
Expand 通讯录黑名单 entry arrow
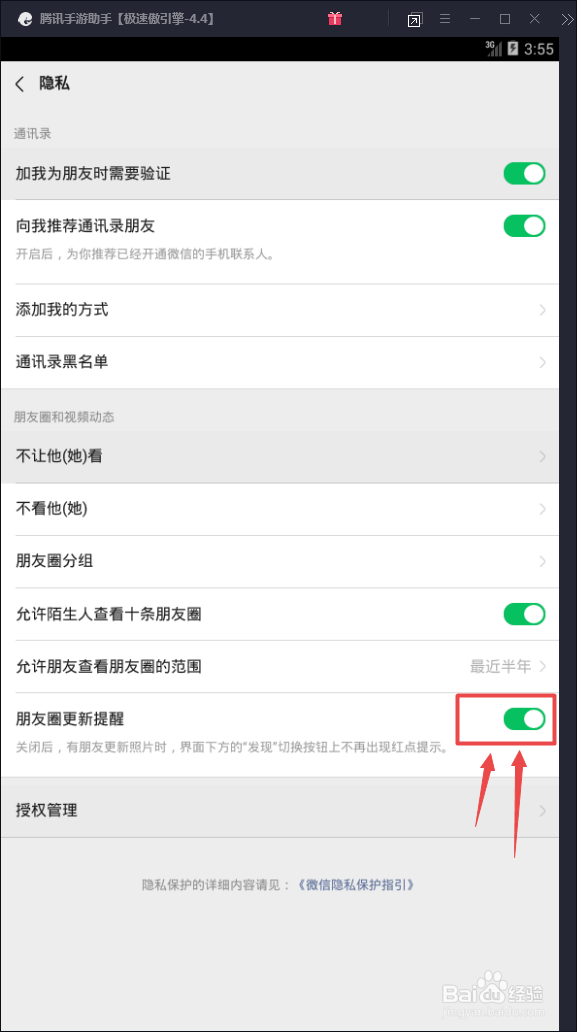pyautogui.click(x=543, y=362)
